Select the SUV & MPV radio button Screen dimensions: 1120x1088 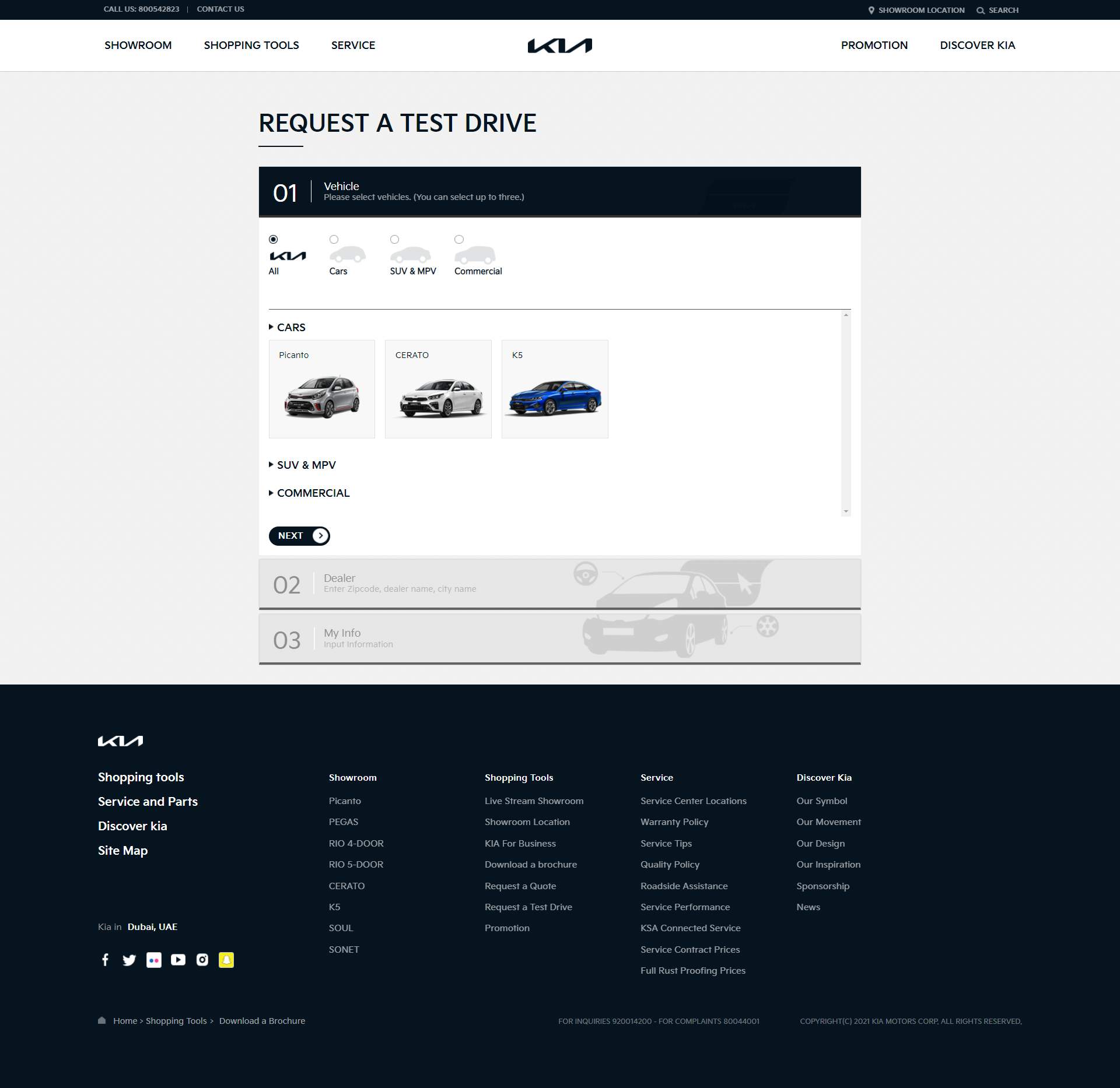[394, 239]
